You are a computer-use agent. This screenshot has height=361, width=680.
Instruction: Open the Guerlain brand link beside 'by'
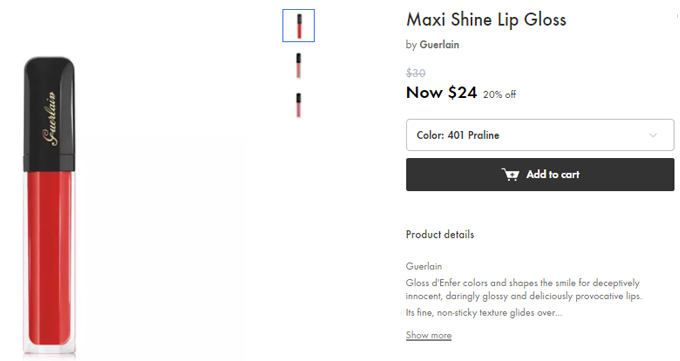click(x=439, y=45)
